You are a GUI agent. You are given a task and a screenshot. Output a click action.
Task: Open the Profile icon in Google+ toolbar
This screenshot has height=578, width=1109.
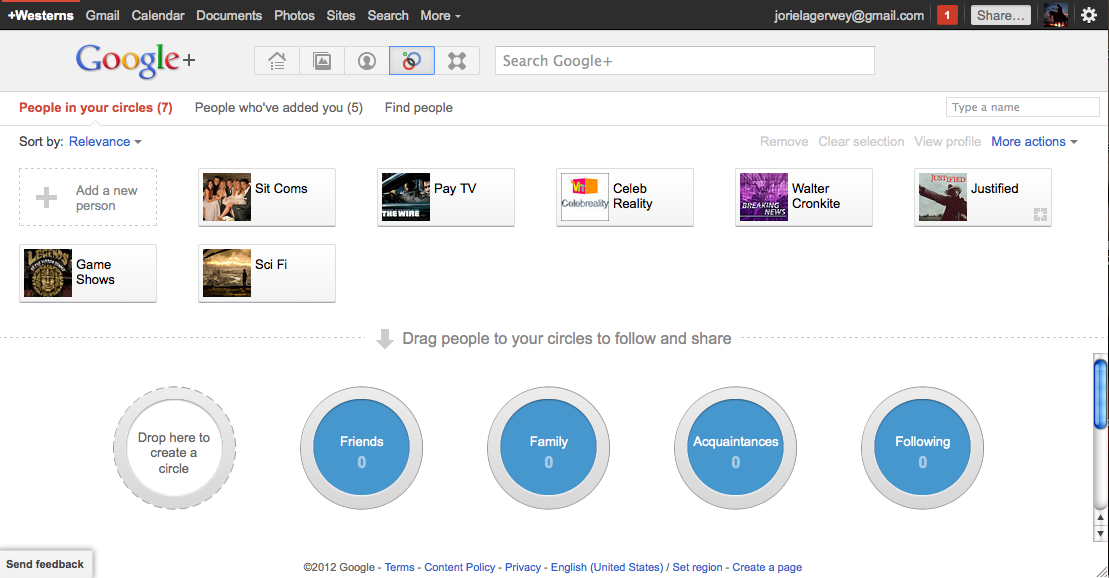click(367, 61)
